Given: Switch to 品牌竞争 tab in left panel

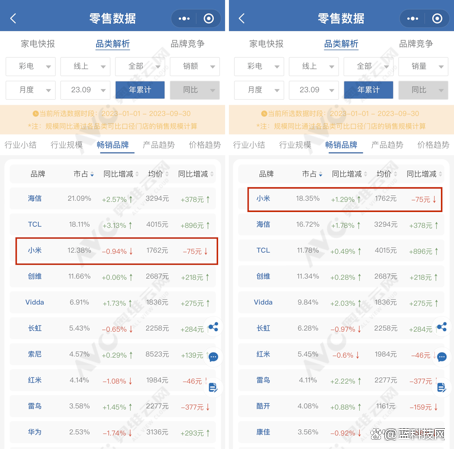Looking at the screenshot, I should (x=187, y=44).
